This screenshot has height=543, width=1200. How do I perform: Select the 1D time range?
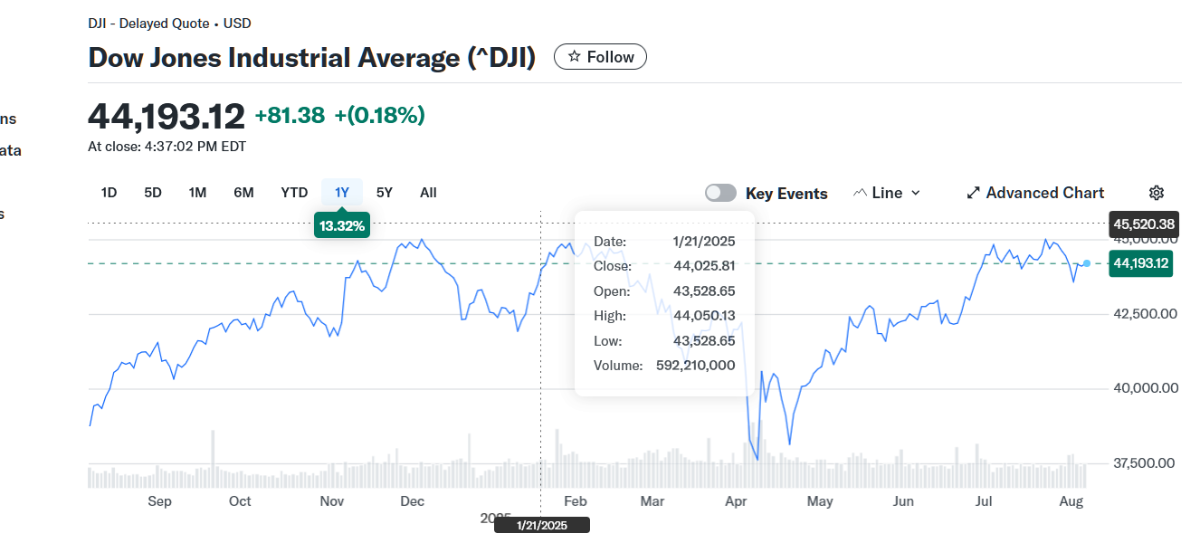(109, 193)
